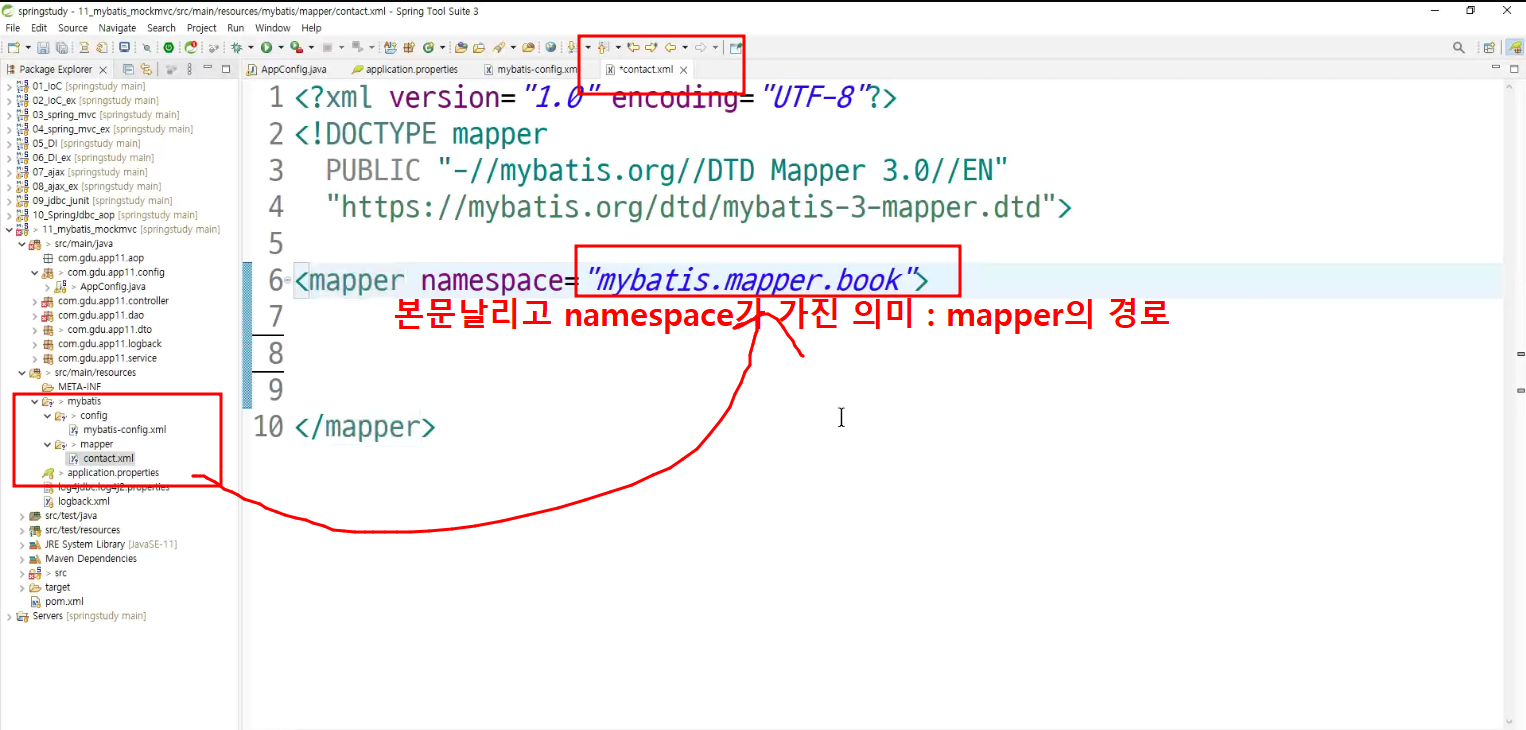Select application.properties in the tree
This screenshot has height=730, width=1526.
pos(113,473)
